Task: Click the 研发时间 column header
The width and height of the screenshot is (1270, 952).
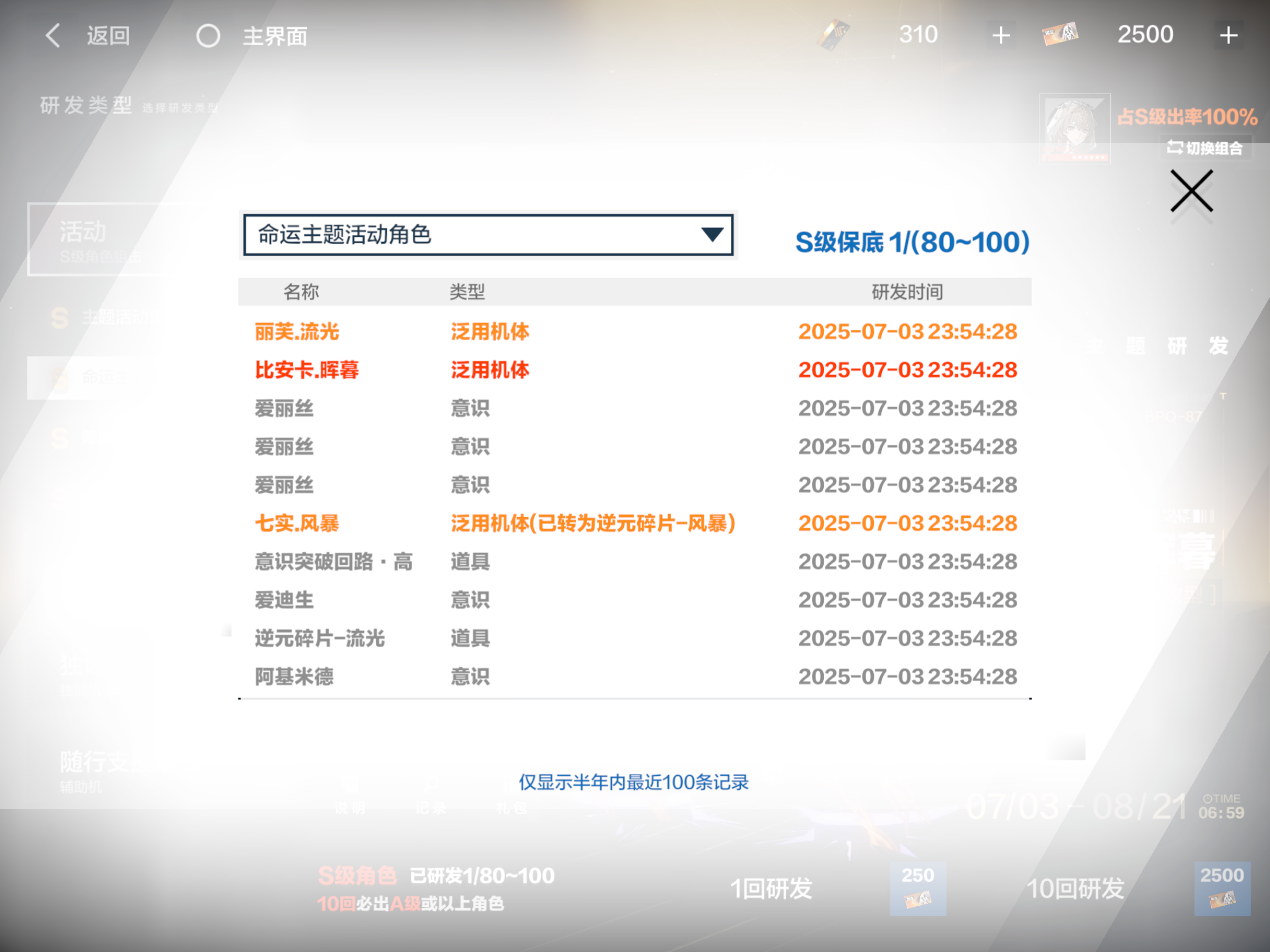Action: coord(907,291)
